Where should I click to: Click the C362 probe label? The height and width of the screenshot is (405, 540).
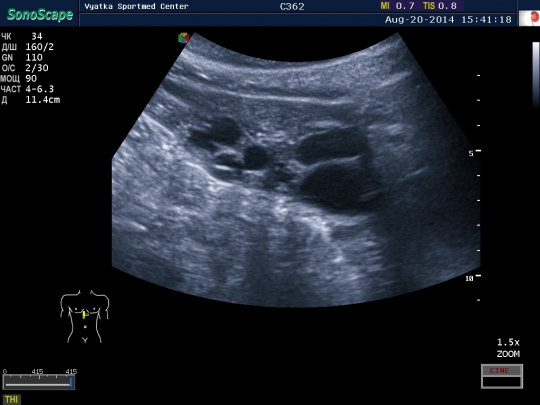[x=292, y=7]
